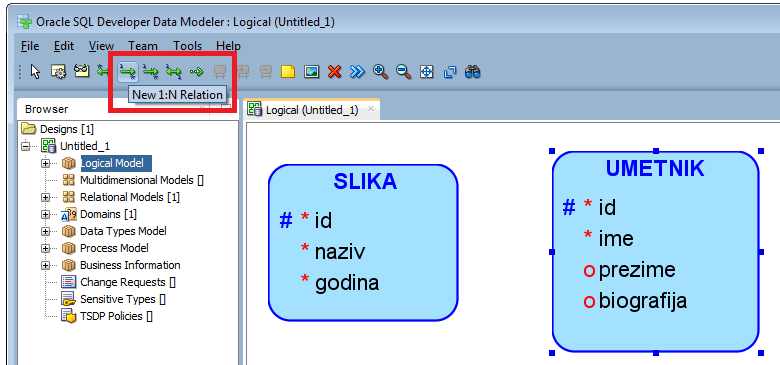The image size is (780, 365).
Task: Open the Tools menu
Action: 187,46
